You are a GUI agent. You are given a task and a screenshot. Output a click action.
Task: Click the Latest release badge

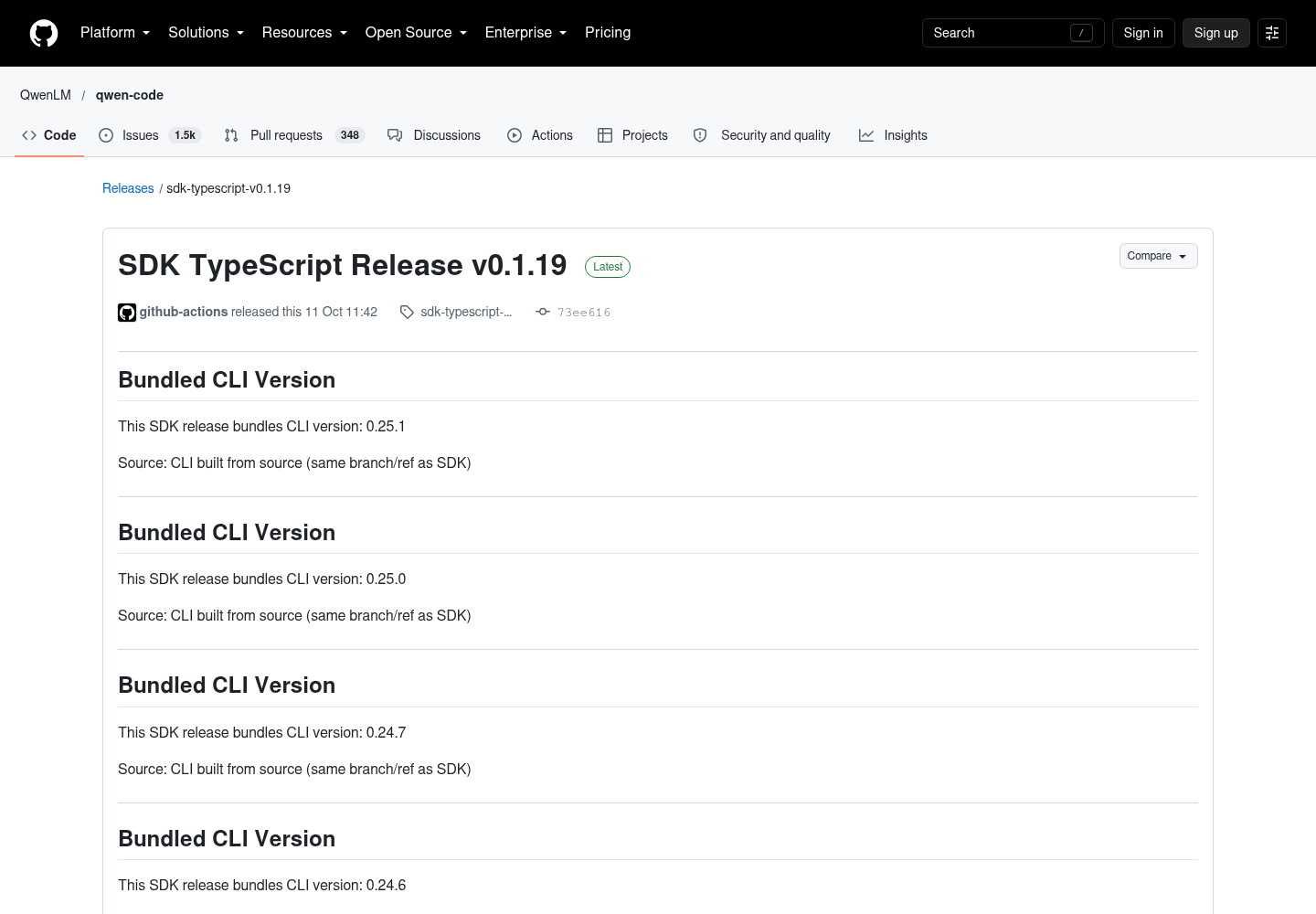point(608,267)
